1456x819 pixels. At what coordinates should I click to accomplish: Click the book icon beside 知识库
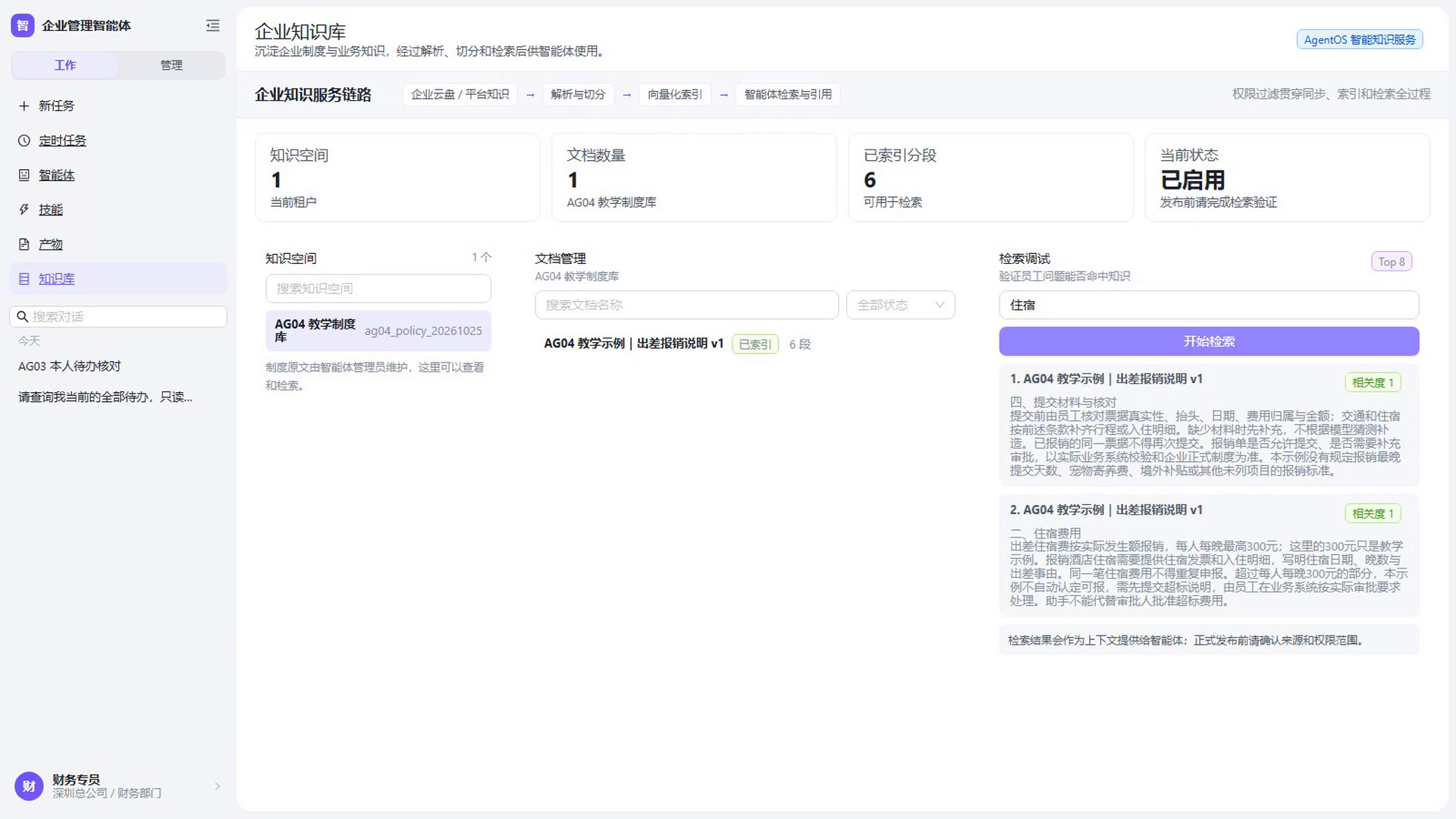(24, 279)
